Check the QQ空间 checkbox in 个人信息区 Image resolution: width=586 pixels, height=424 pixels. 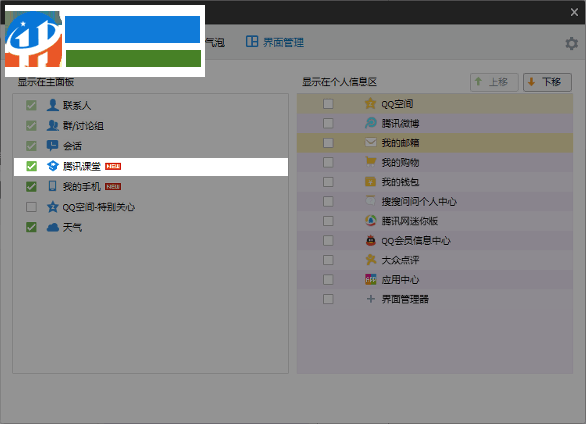click(x=328, y=103)
